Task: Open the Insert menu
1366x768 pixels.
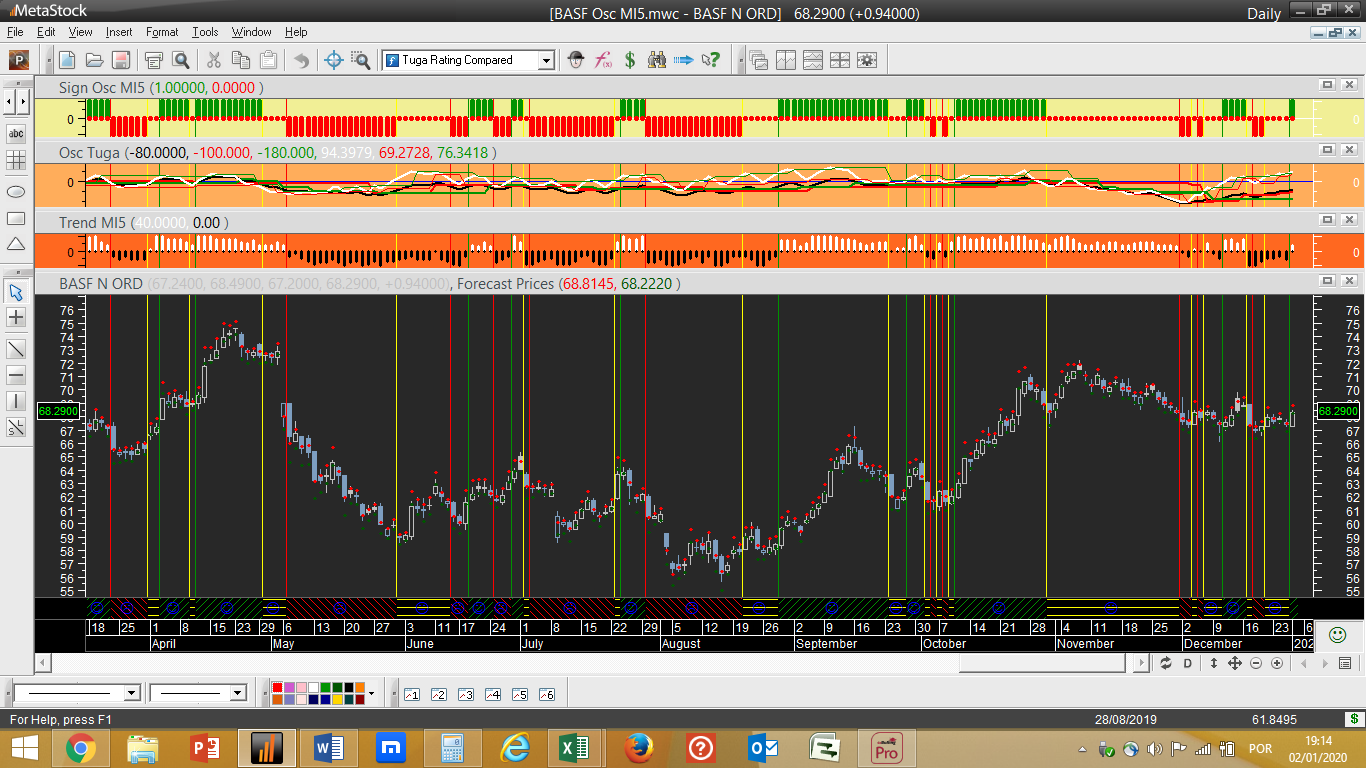Action: [x=118, y=32]
